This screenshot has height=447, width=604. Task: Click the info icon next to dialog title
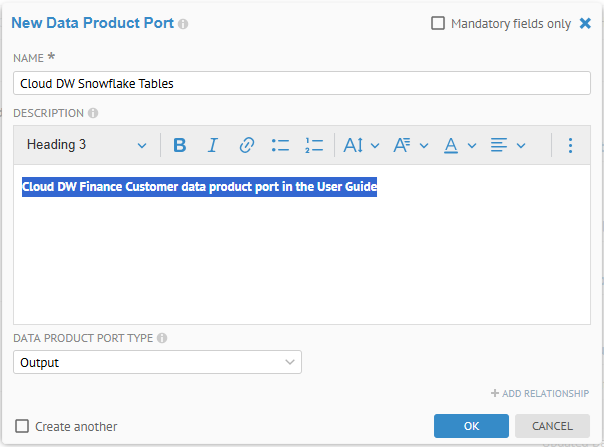coord(183,23)
